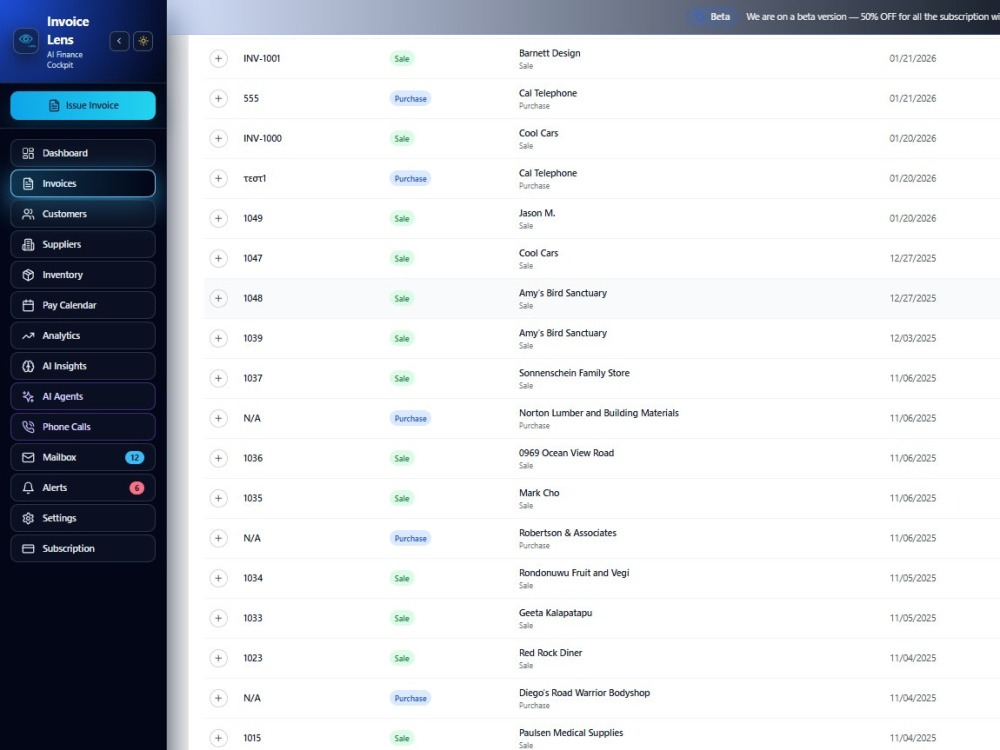The image size is (1000, 750).
Task: Click the AI Agents sparkle icon
Action: (28, 397)
